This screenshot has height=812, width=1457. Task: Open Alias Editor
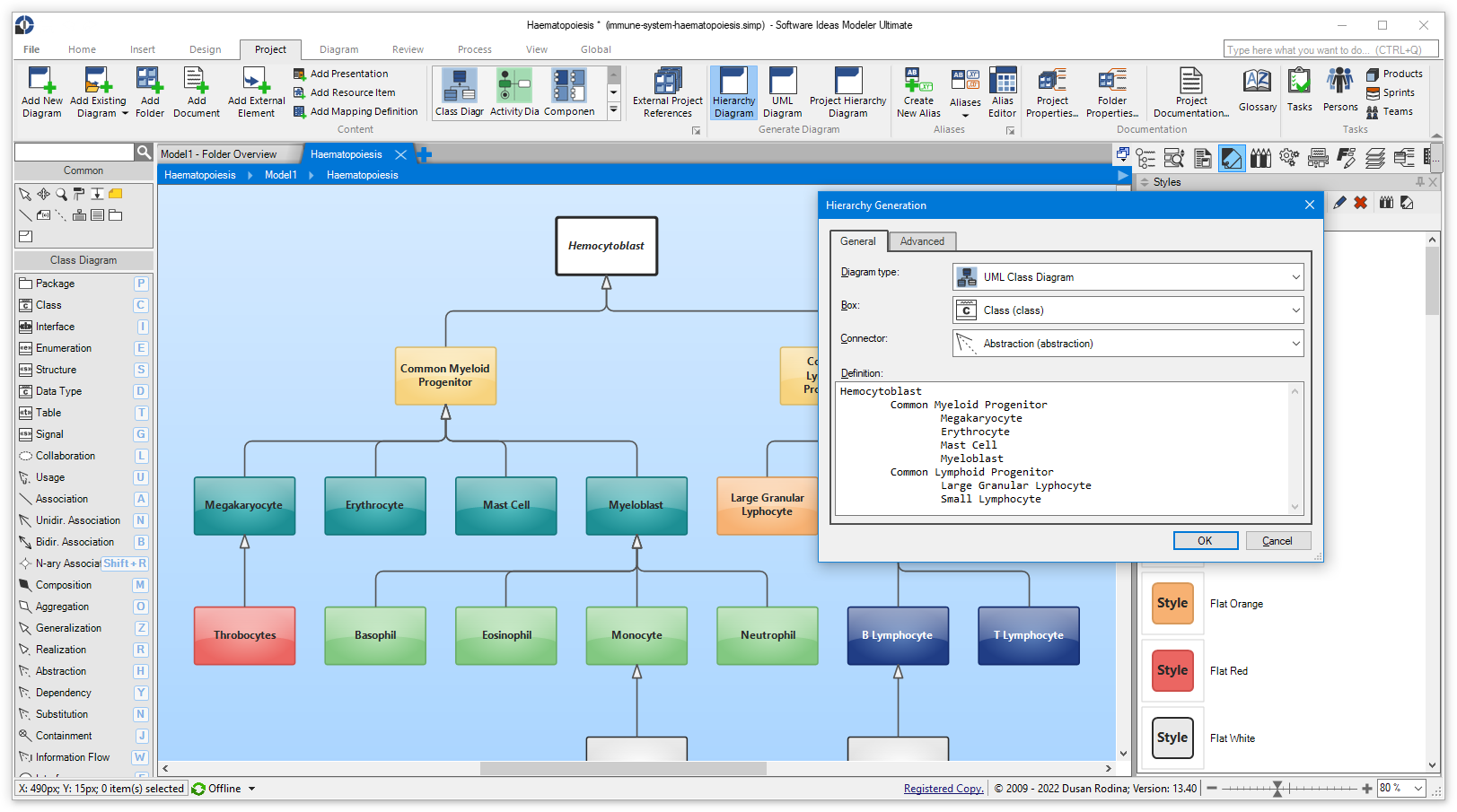1002,92
